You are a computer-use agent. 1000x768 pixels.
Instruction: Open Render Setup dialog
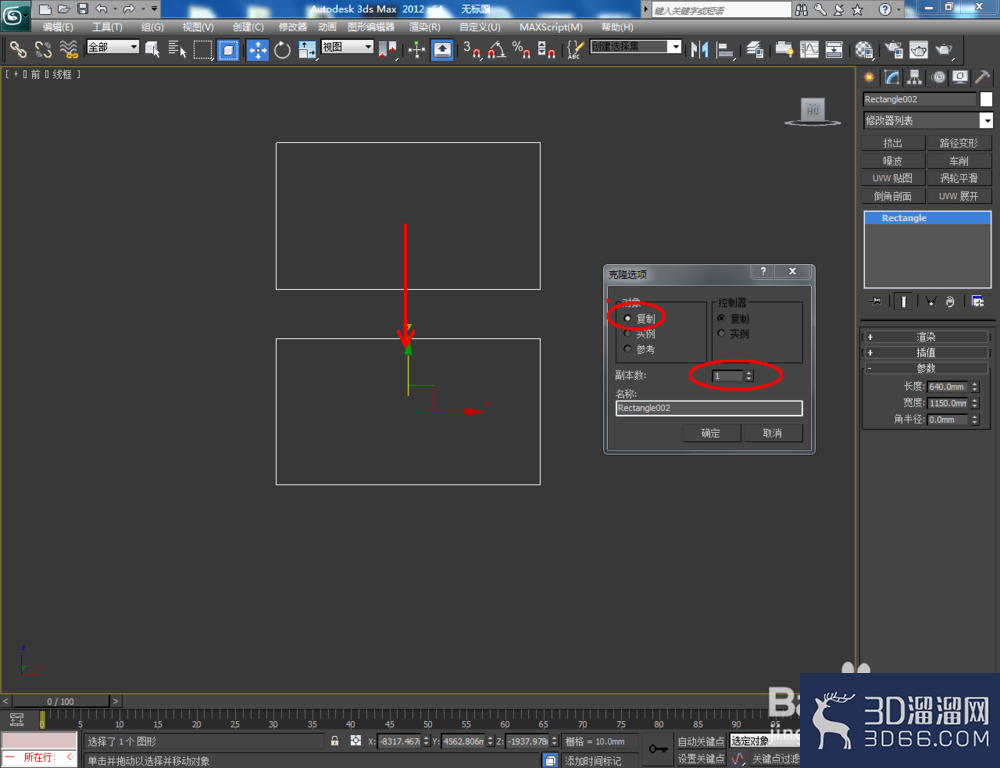click(893, 49)
